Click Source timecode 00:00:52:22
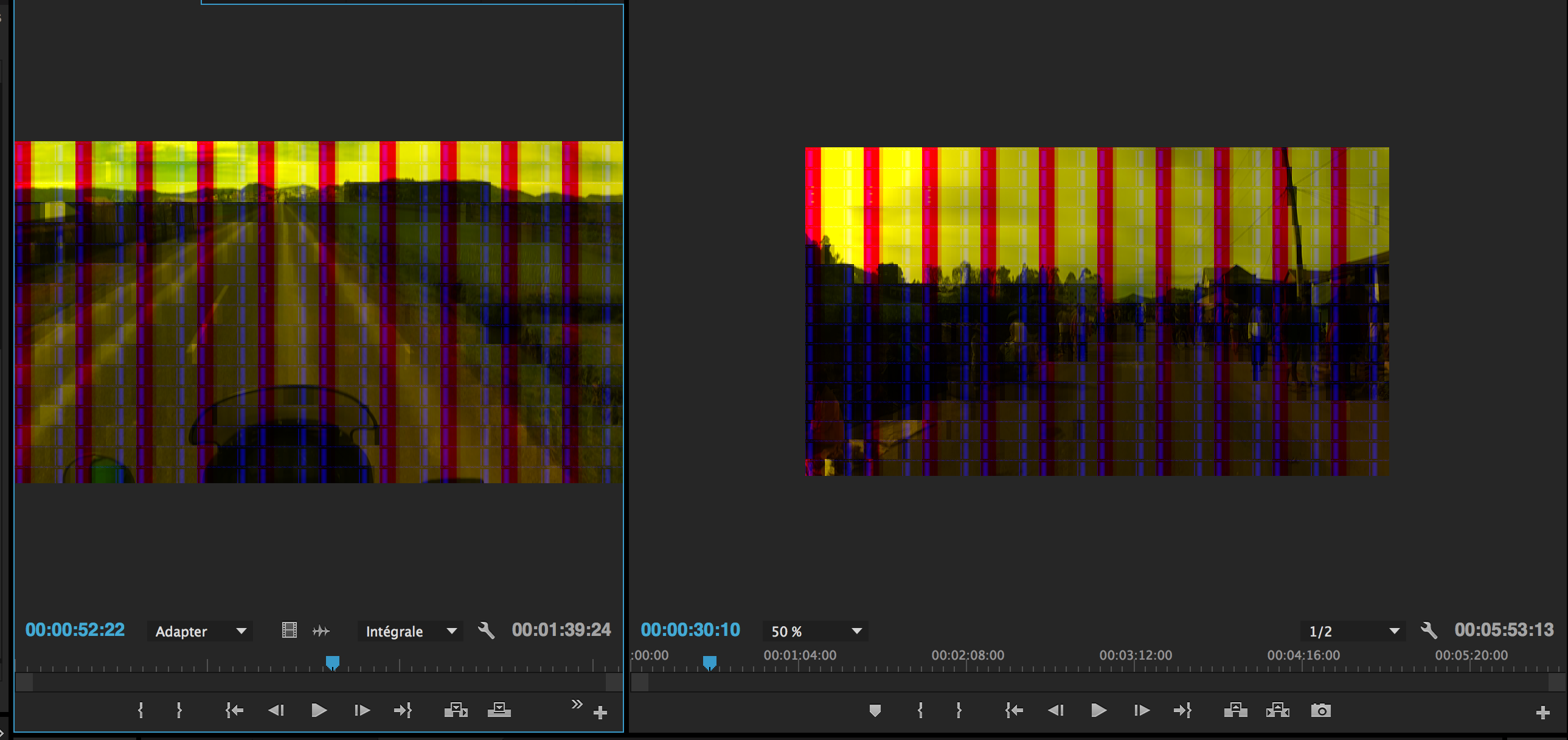Image resolution: width=1568 pixels, height=740 pixels. [75, 630]
